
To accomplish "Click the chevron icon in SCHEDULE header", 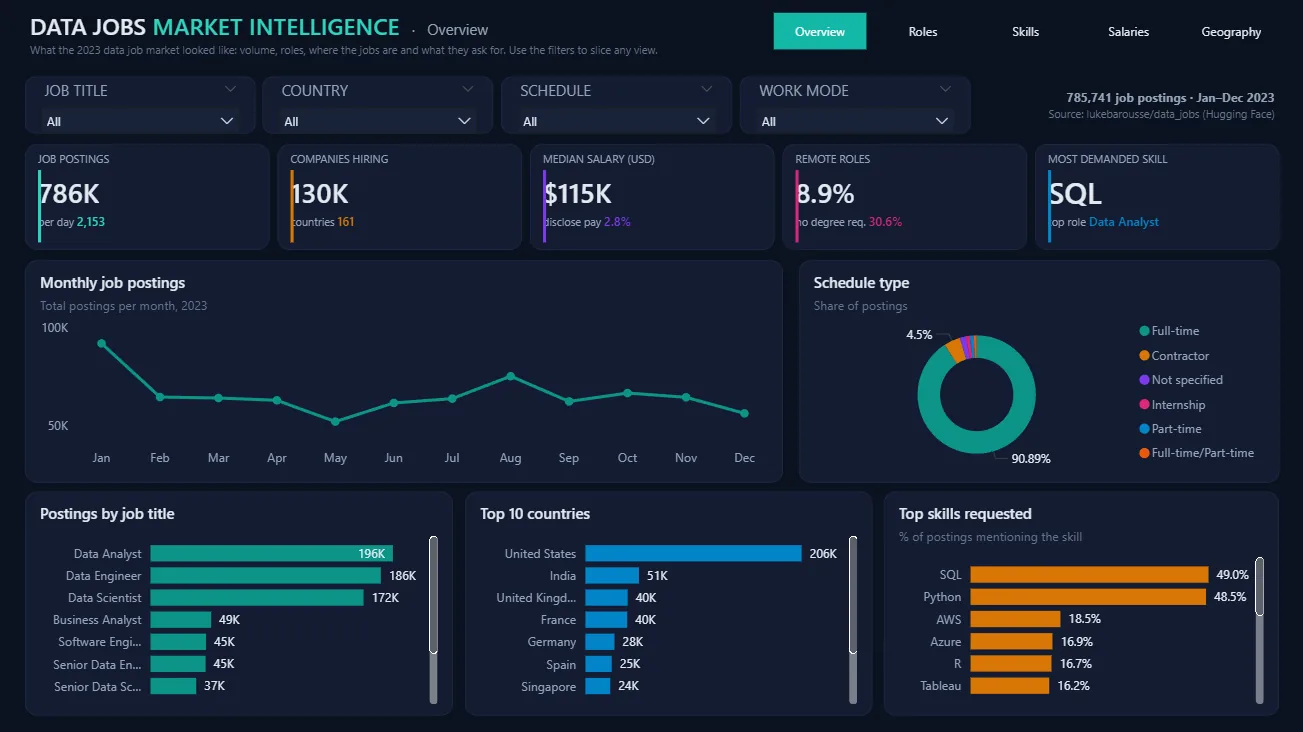I will tap(706, 90).
